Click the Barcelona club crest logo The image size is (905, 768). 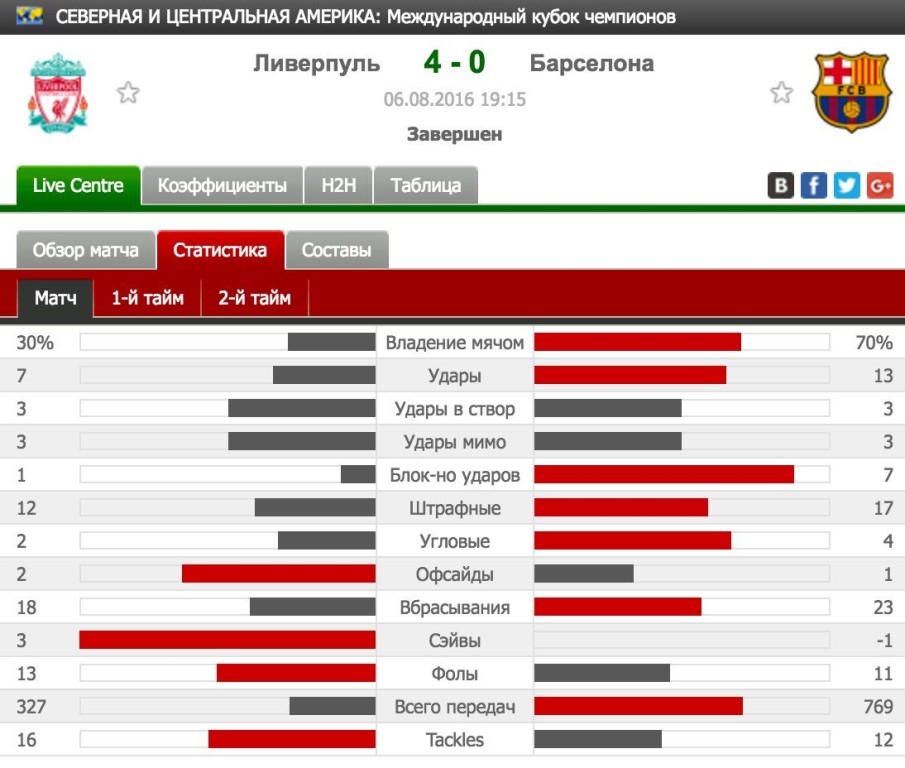point(851,92)
